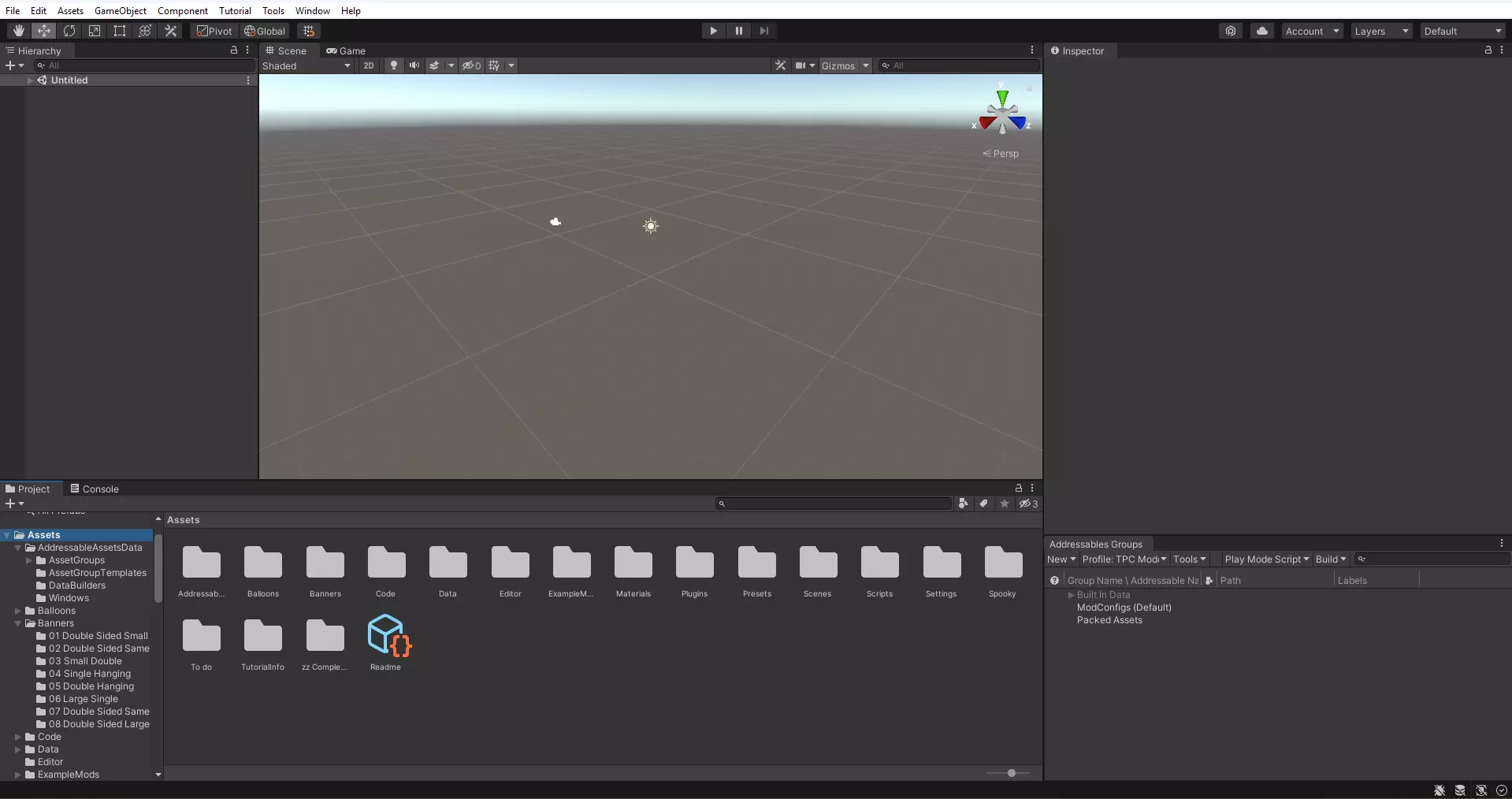Open the Component menu
The height and width of the screenshot is (799, 1512).
click(x=183, y=10)
